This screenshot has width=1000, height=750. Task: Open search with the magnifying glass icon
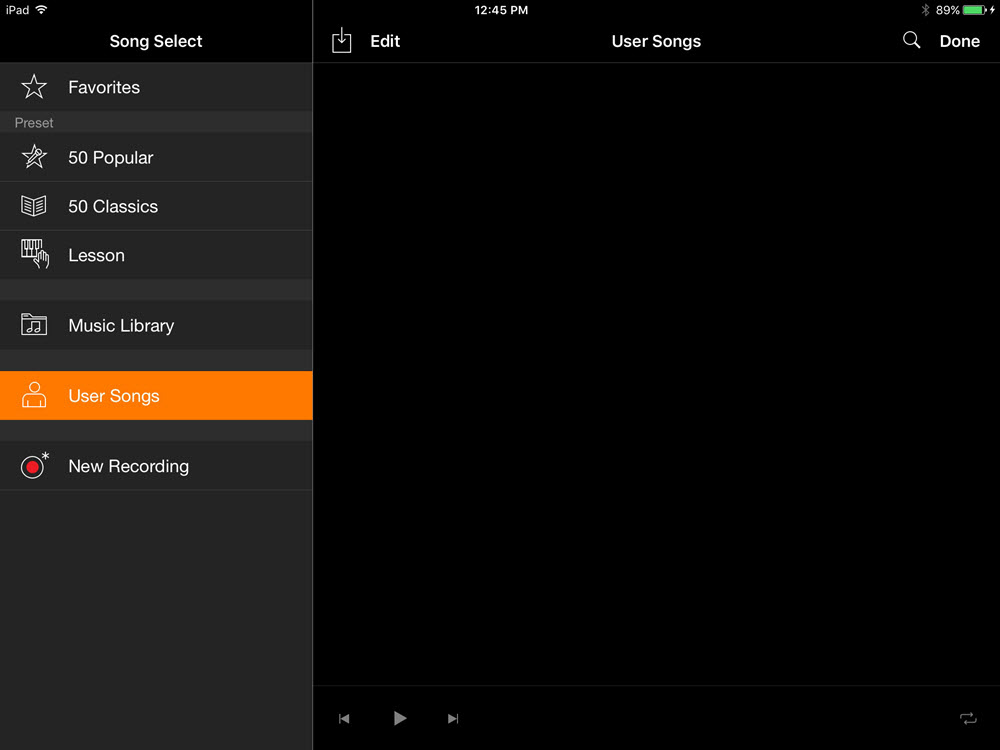tap(911, 41)
